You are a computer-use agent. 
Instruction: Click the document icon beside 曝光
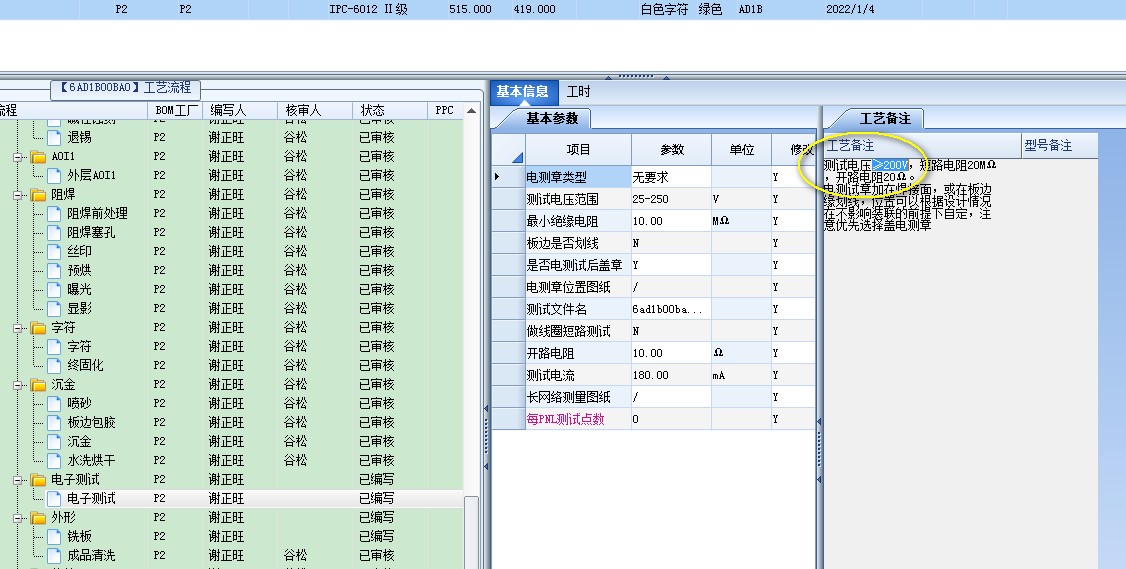(x=55, y=290)
